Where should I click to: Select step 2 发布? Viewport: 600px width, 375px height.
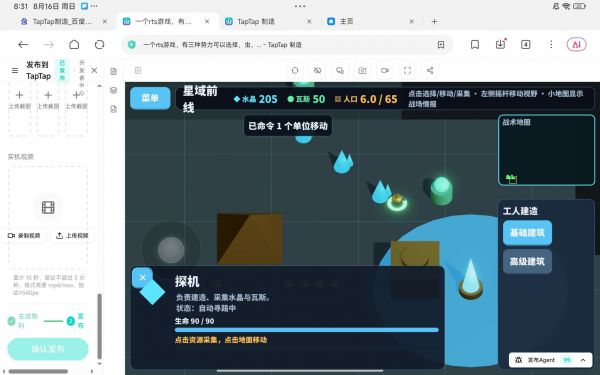pyautogui.click(x=76, y=321)
